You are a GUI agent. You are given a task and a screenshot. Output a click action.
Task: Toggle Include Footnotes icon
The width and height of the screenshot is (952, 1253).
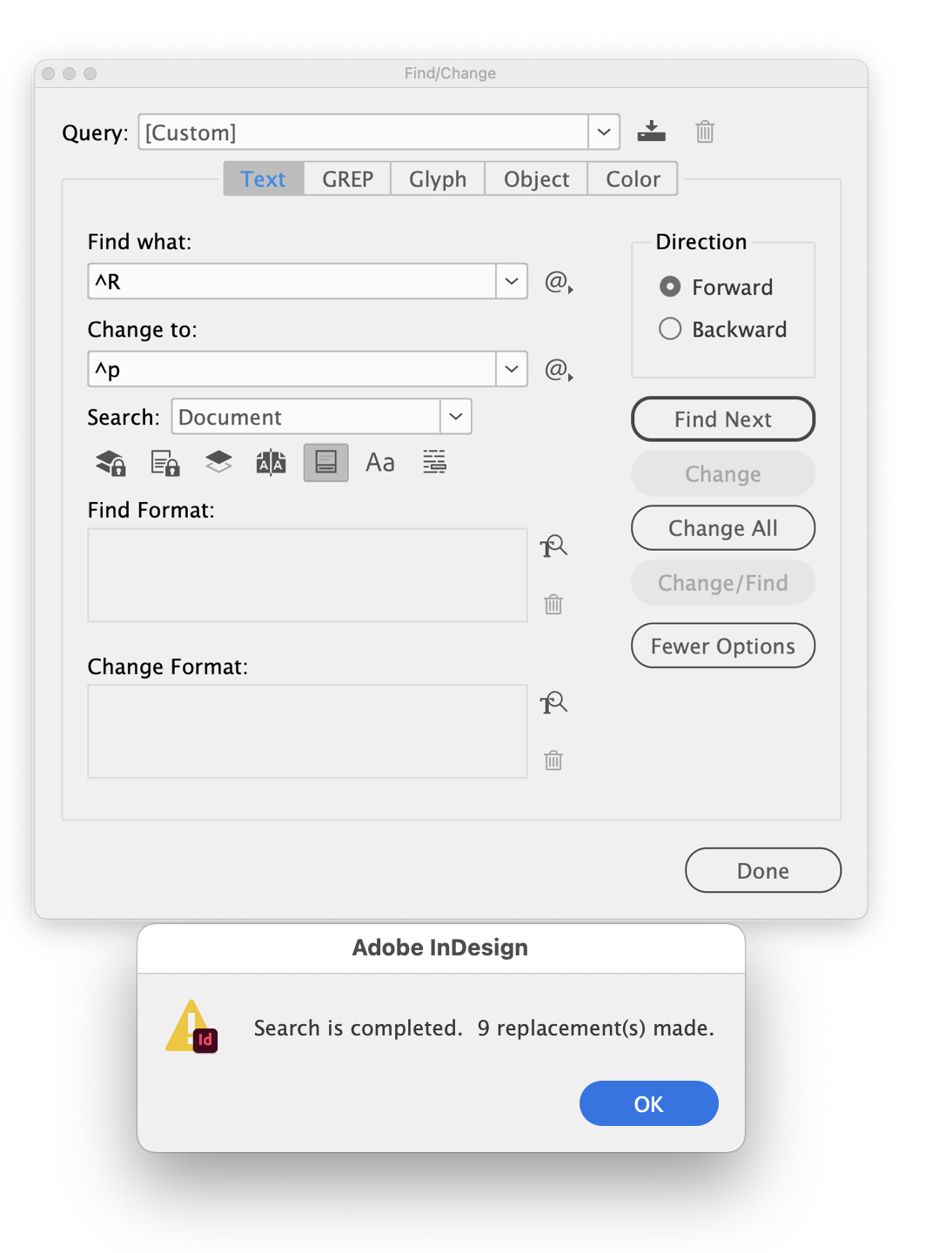[325, 462]
